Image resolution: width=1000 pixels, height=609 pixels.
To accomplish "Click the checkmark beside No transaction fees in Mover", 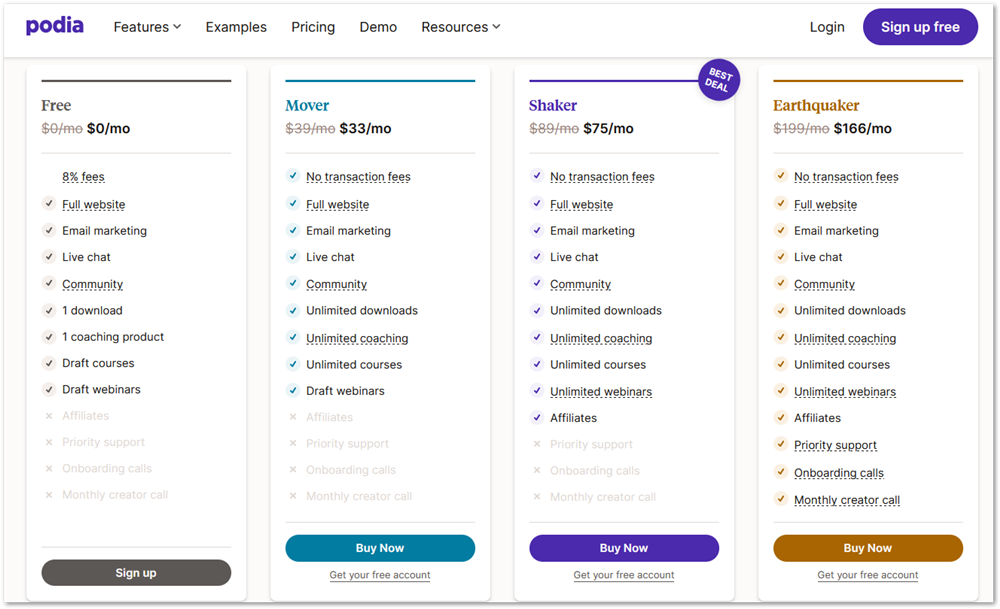I will (293, 176).
